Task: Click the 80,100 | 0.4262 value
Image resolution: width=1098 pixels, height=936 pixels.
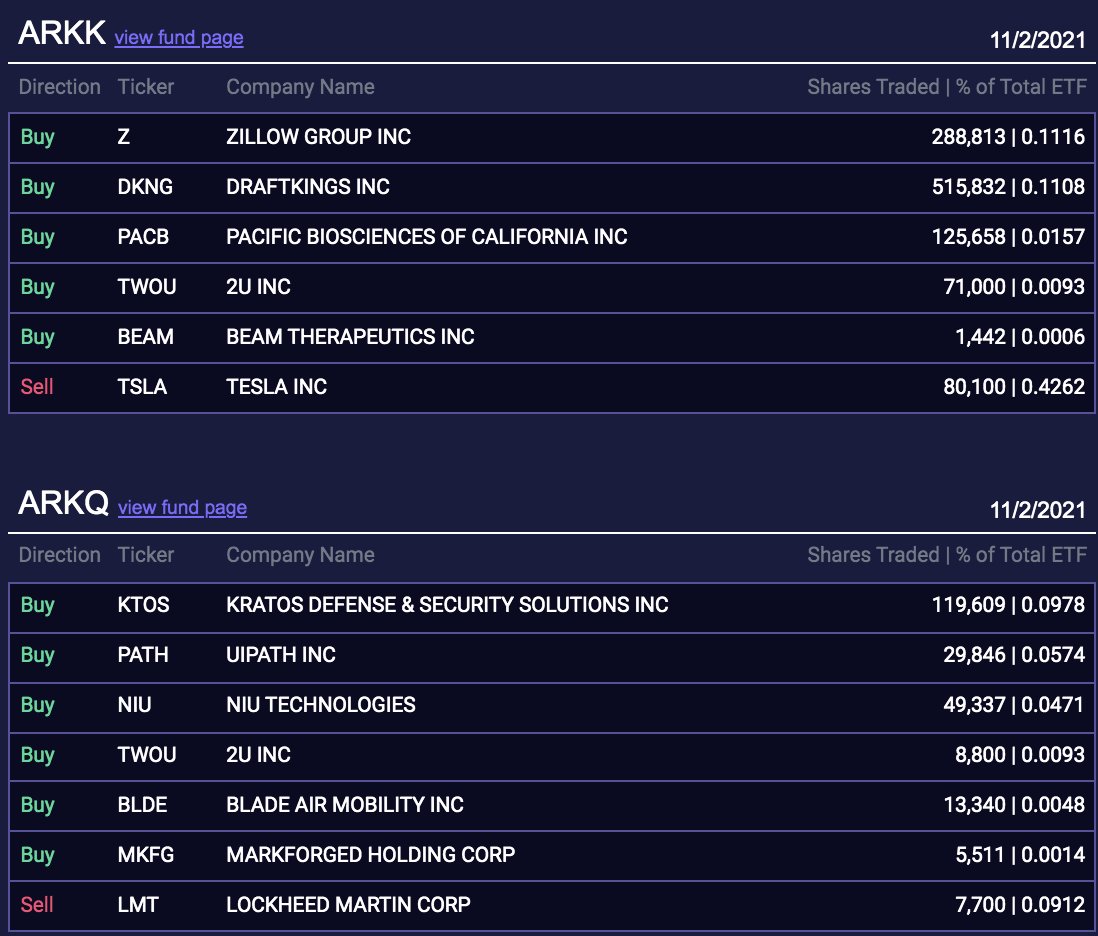Action: click(x=1014, y=386)
